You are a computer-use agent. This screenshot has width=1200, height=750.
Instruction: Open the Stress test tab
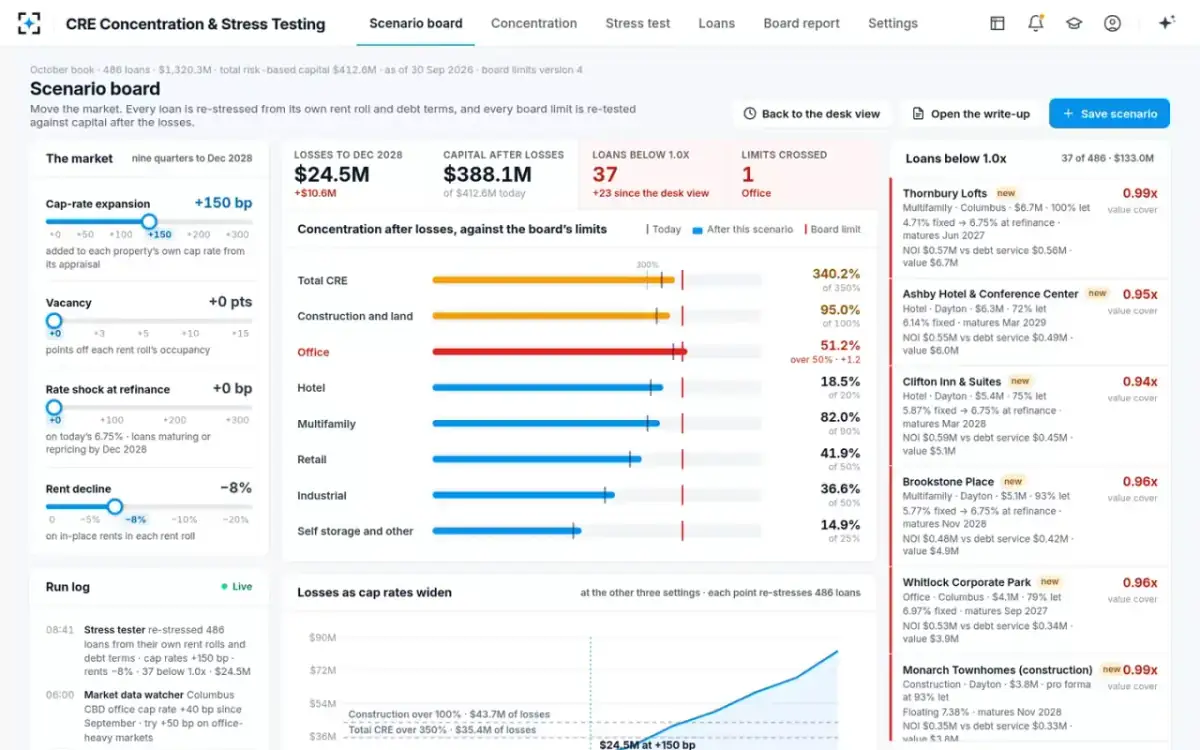pyautogui.click(x=638, y=23)
